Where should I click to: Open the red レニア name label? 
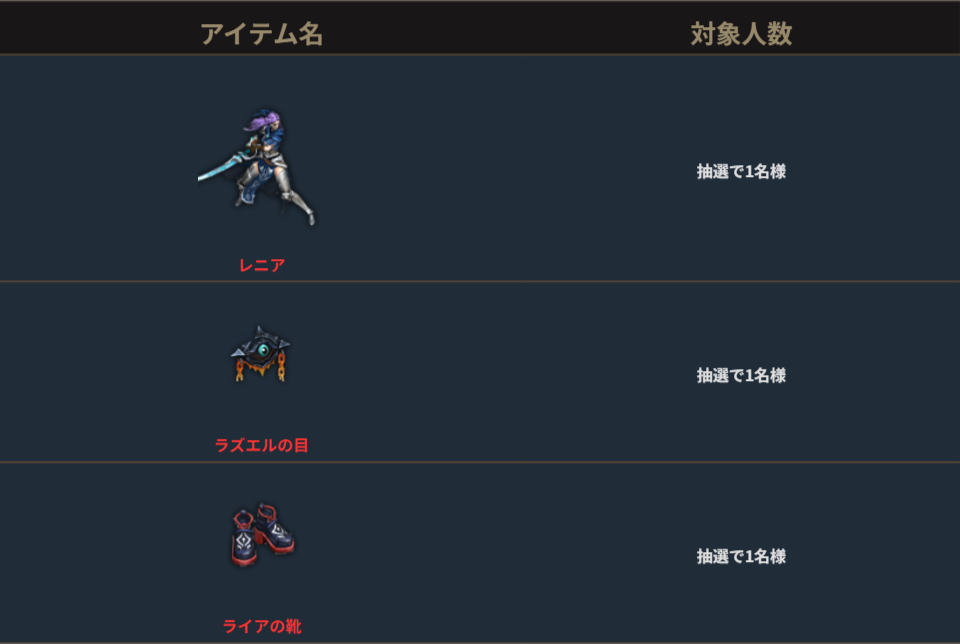point(262,265)
